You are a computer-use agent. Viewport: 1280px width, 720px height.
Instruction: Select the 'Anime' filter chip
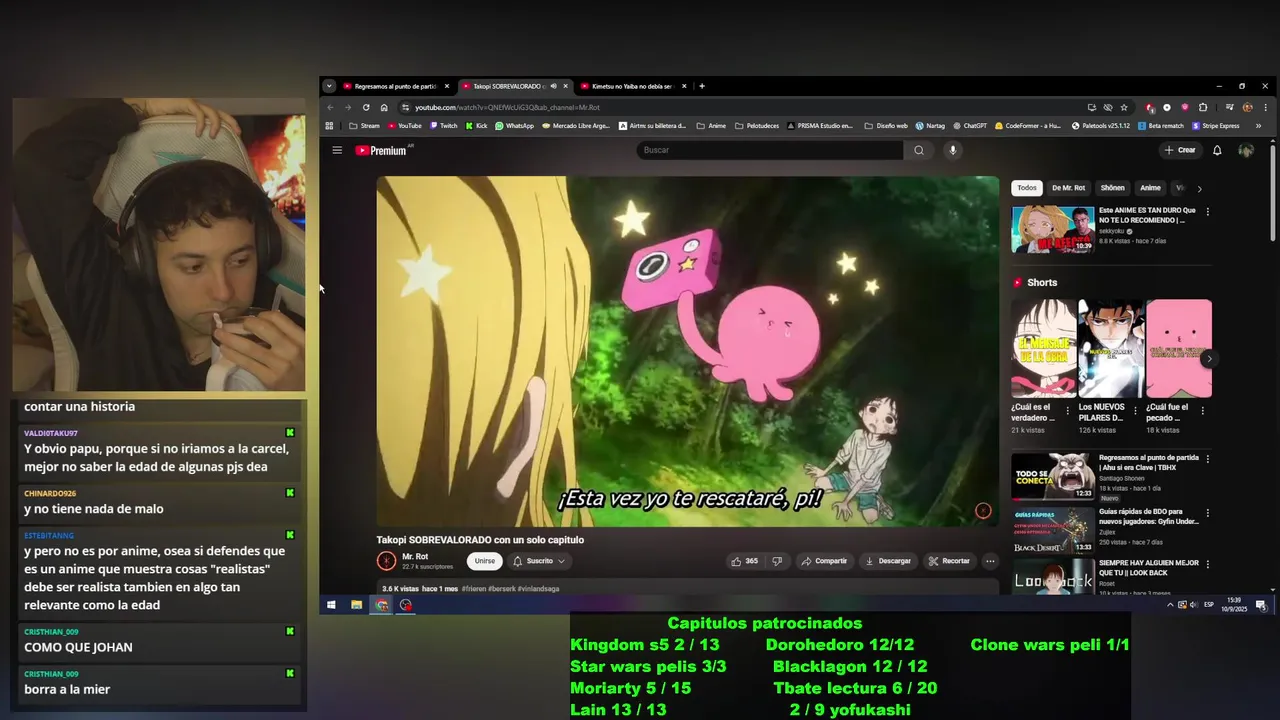coord(1150,188)
